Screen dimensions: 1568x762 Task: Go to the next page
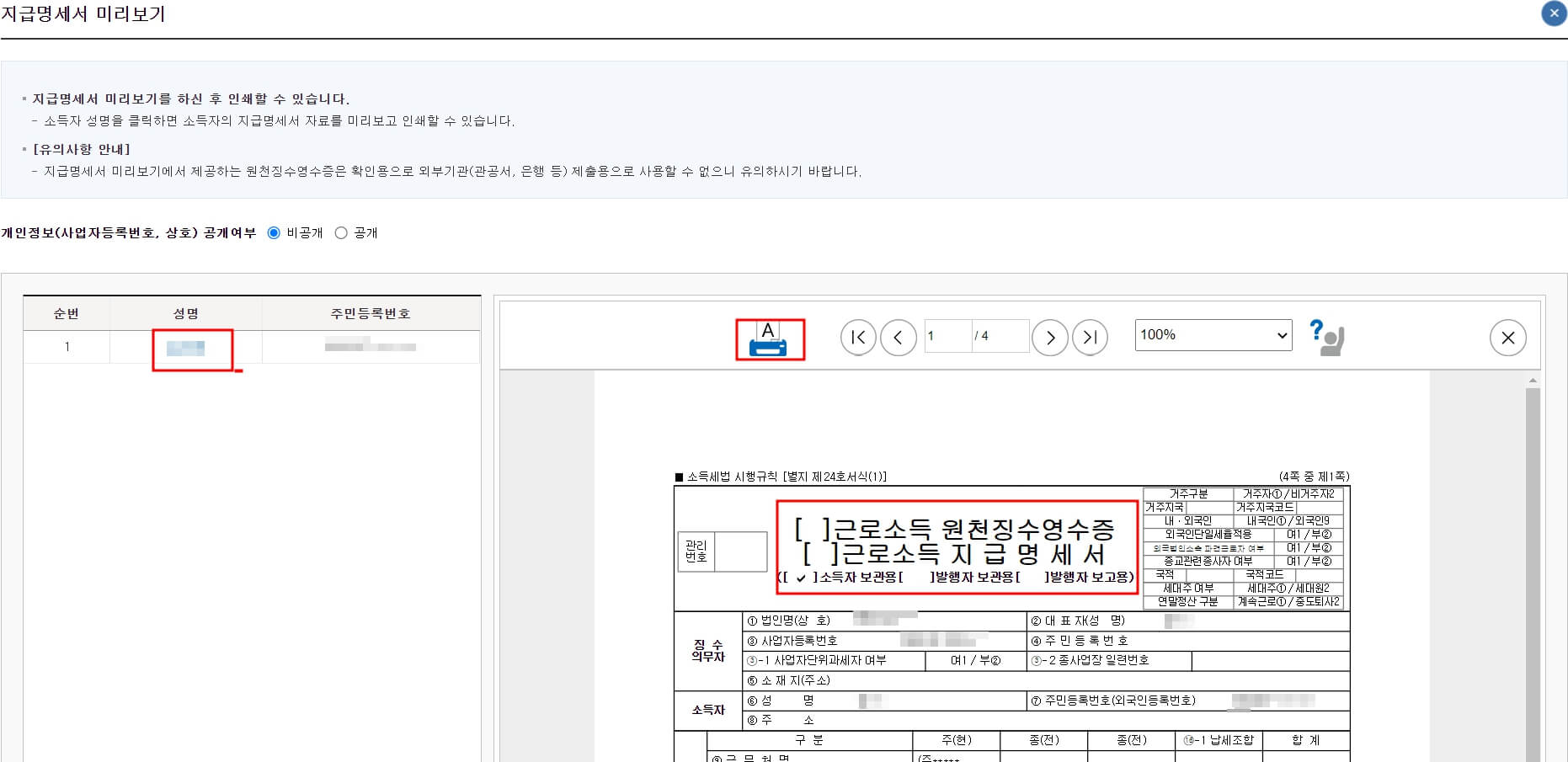pyautogui.click(x=1050, y=338)
